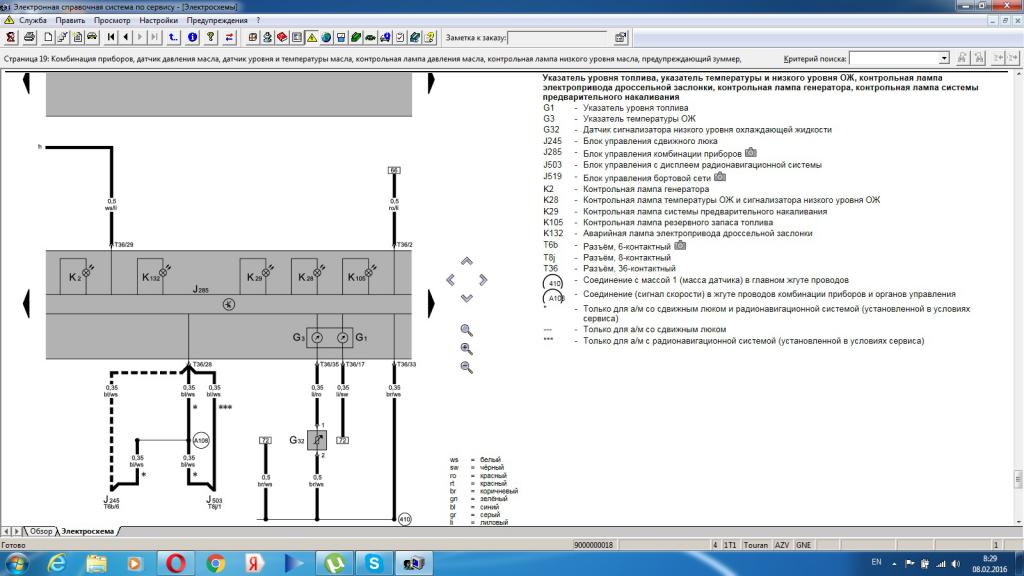
Task: Click the tab scroll right arrow at bottom
Action: tap(17, 532)
